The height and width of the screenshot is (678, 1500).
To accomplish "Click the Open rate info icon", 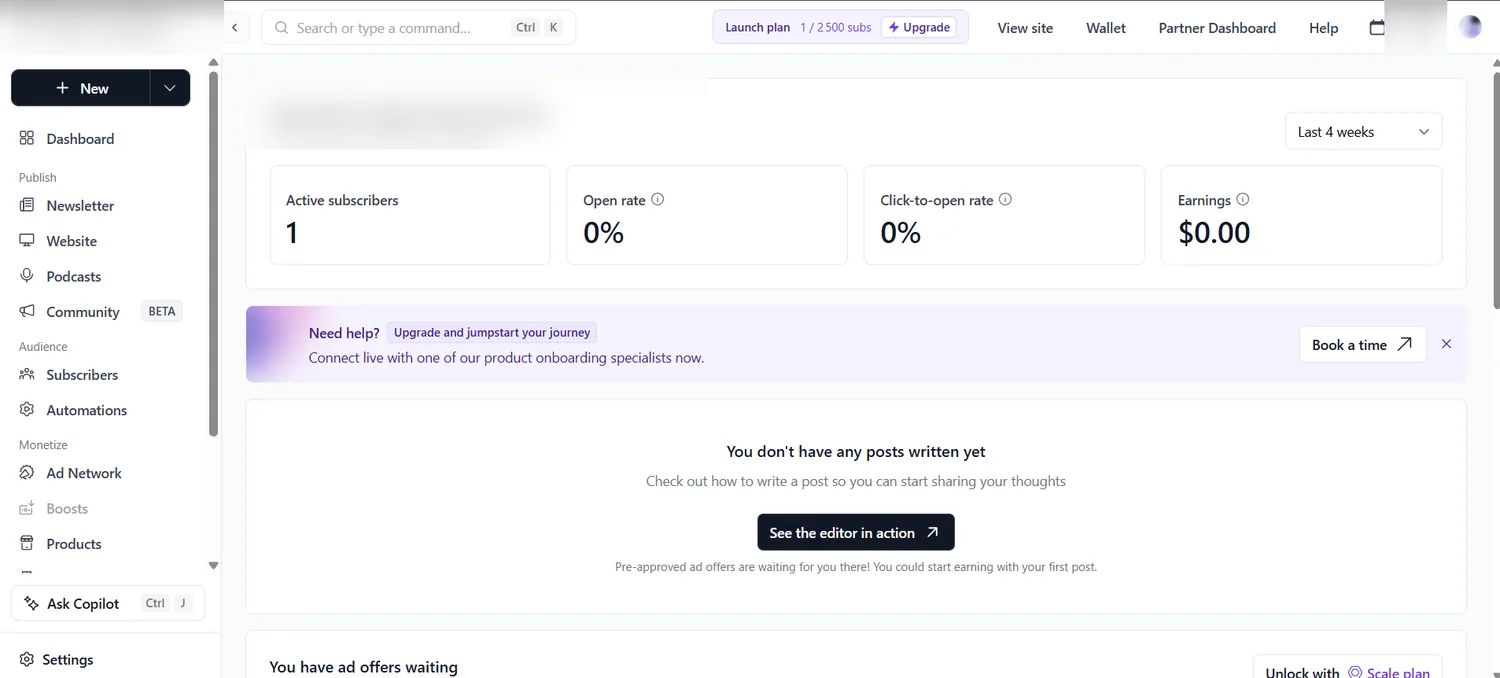I will tap(657, 199).
